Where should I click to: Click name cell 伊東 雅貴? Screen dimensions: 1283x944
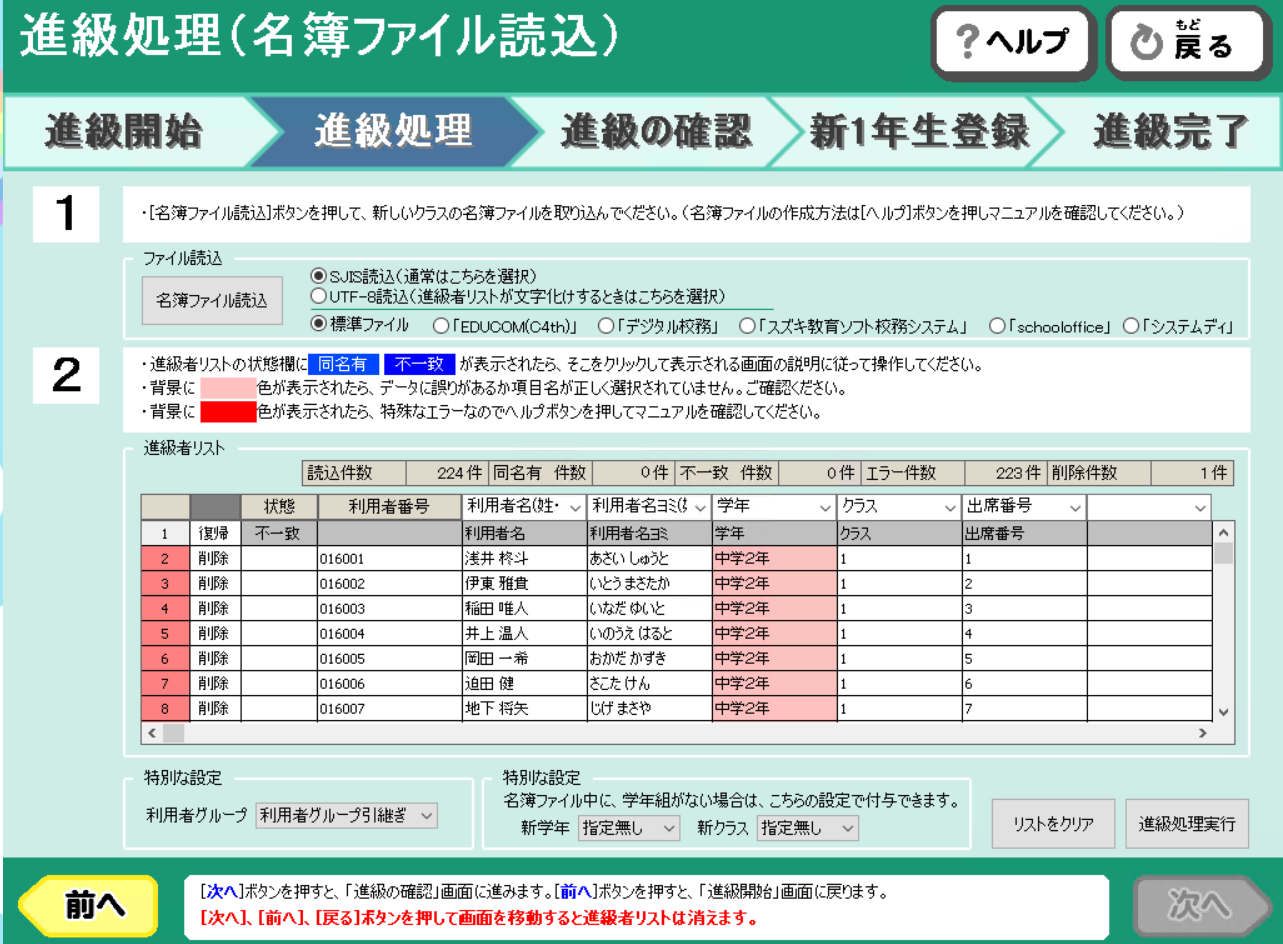pyautogui.click(x=524, y=583)
